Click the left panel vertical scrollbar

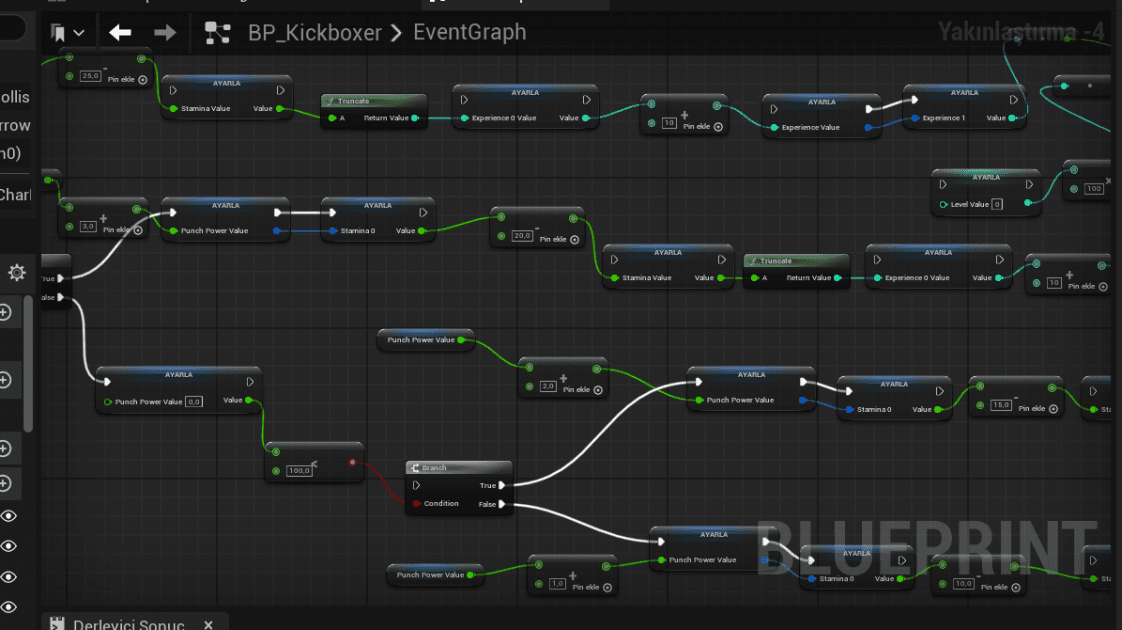[28, 364]
